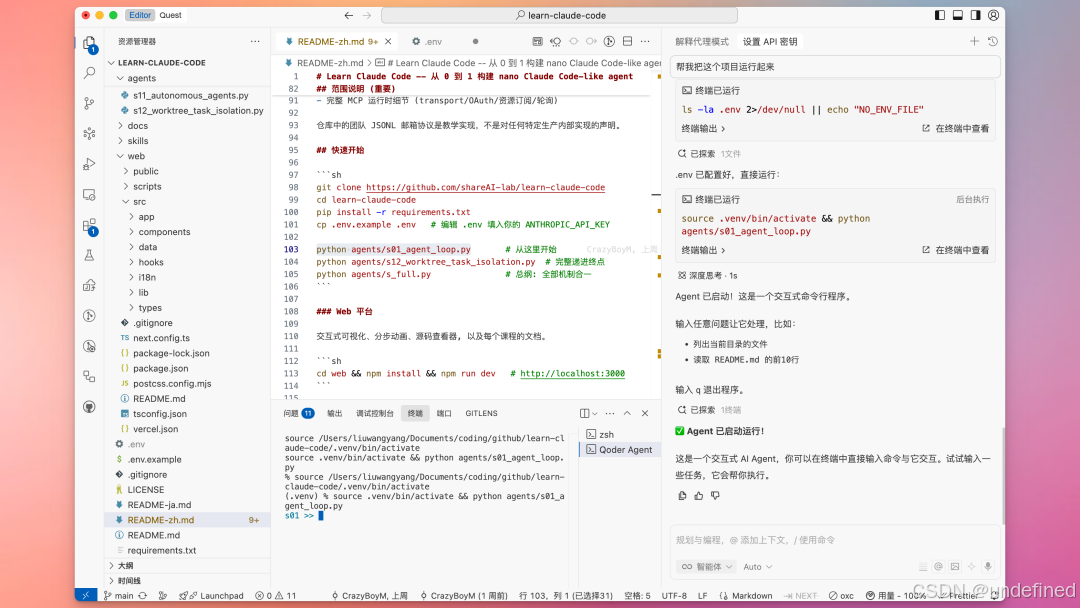
Task: Select the Qoder Agent terminal session
Action: tap(619, 450)
